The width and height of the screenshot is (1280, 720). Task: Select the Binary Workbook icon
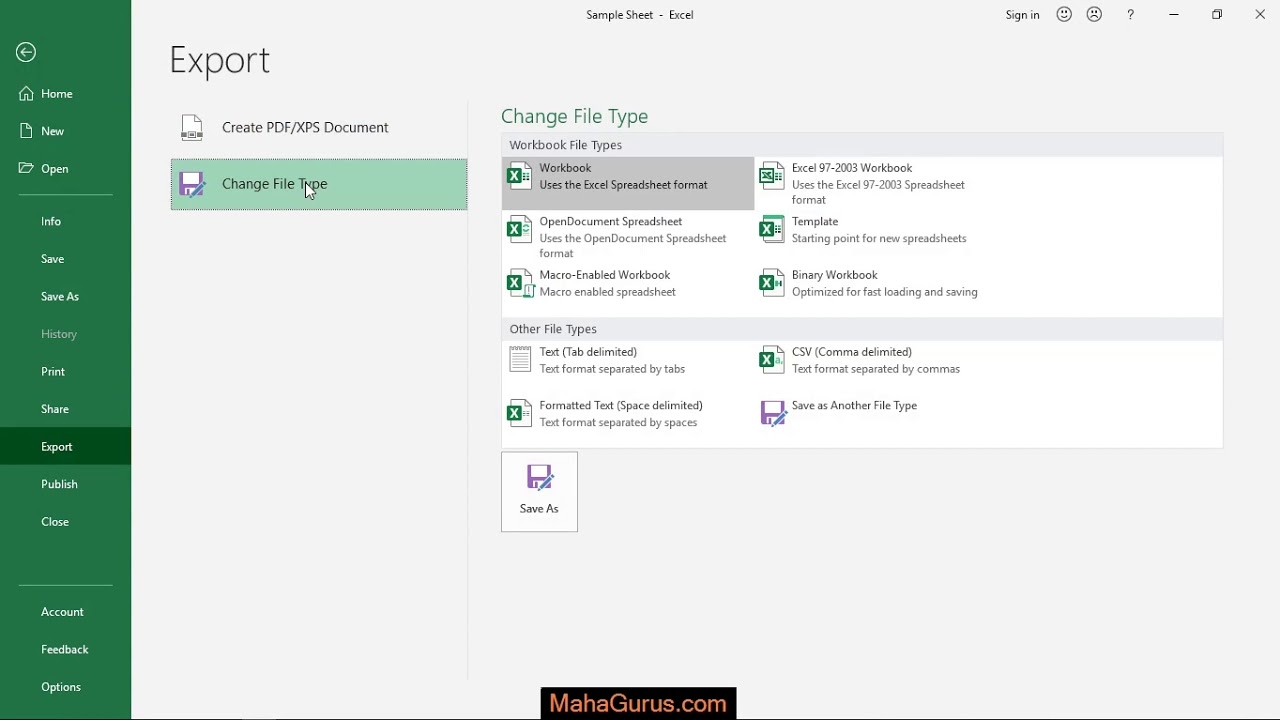tap(771, 284)
